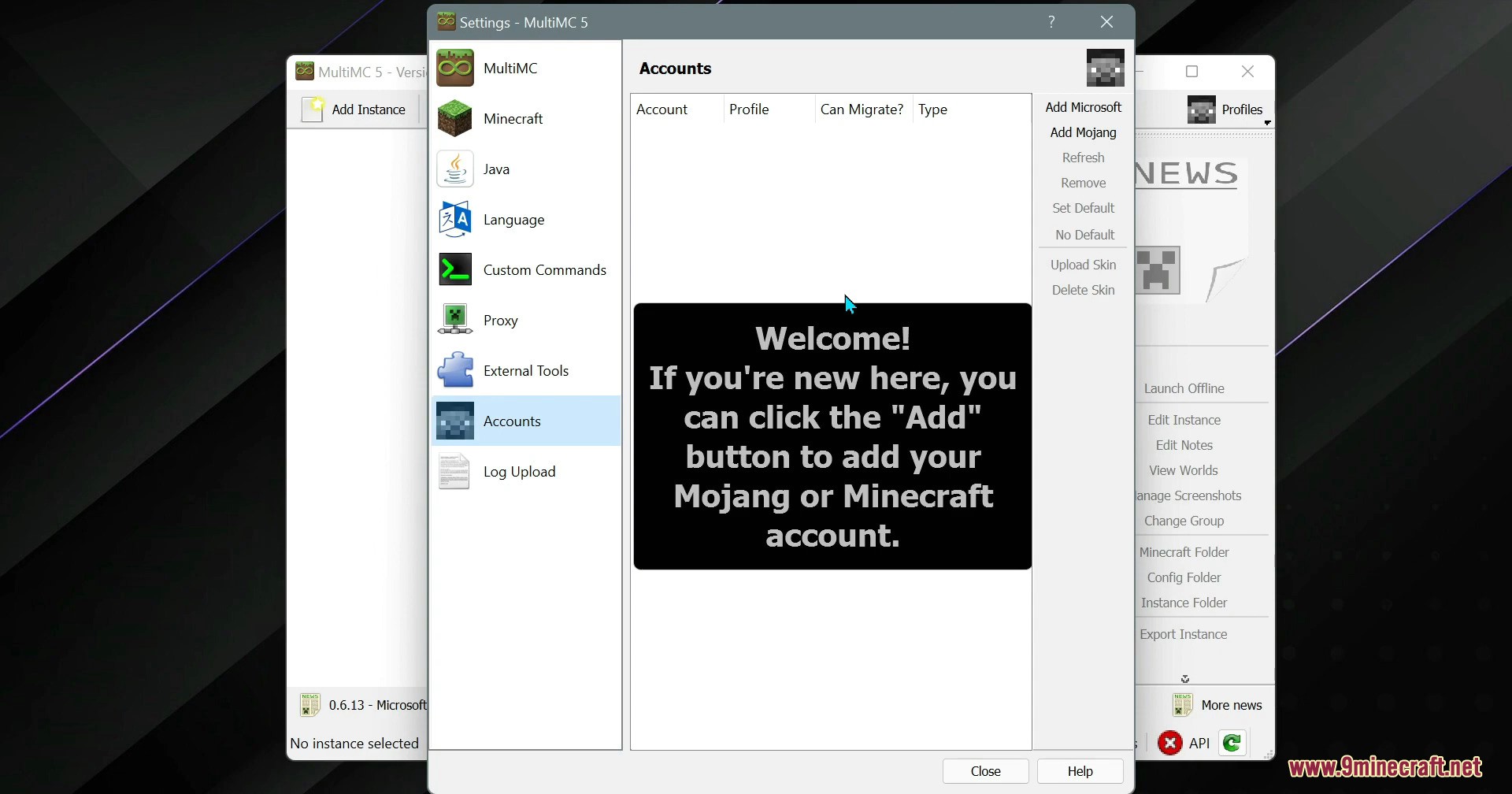1512x794 pixels.
Task: Select the External Tools puzzle piece icon
Action: click(x=455, y=371)
